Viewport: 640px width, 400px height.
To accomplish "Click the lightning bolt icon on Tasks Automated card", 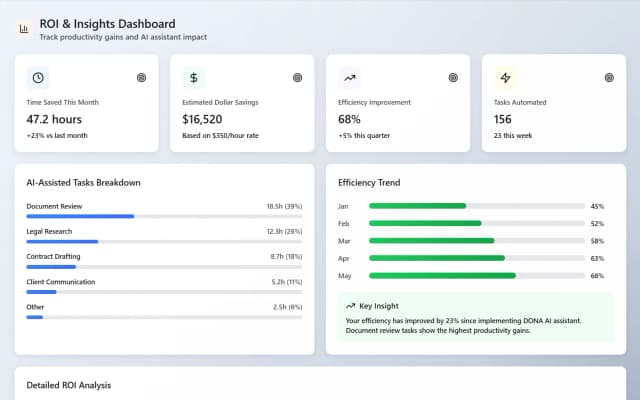I will click(x=506, y=77).
